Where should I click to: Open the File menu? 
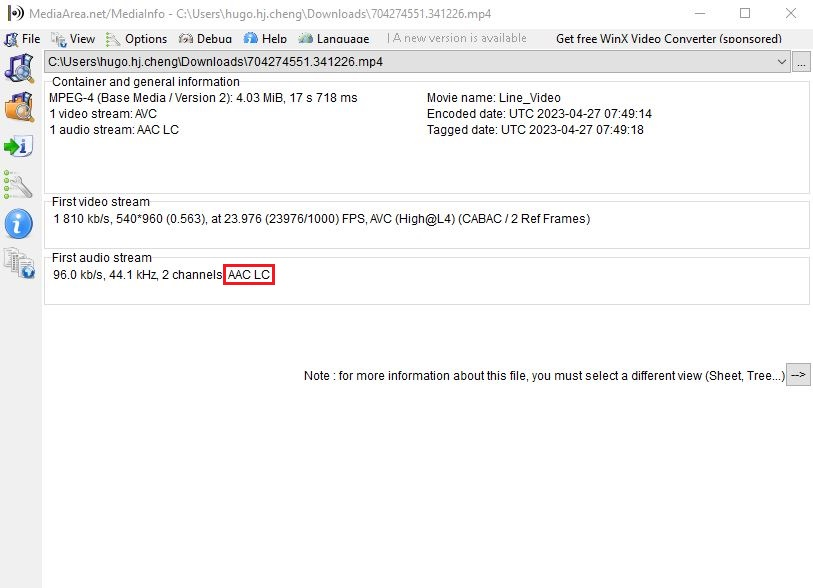22,39
